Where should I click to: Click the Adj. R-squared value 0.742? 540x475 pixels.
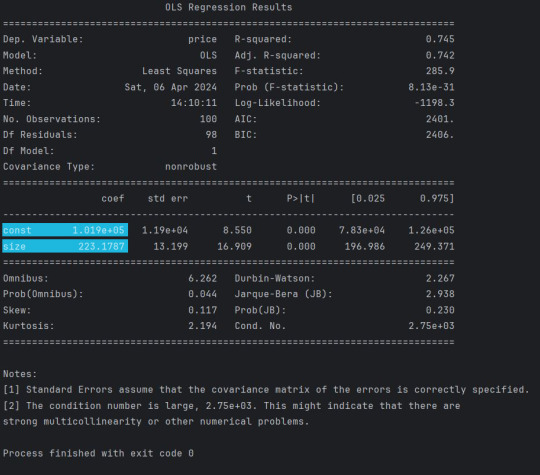coord(440,55)
